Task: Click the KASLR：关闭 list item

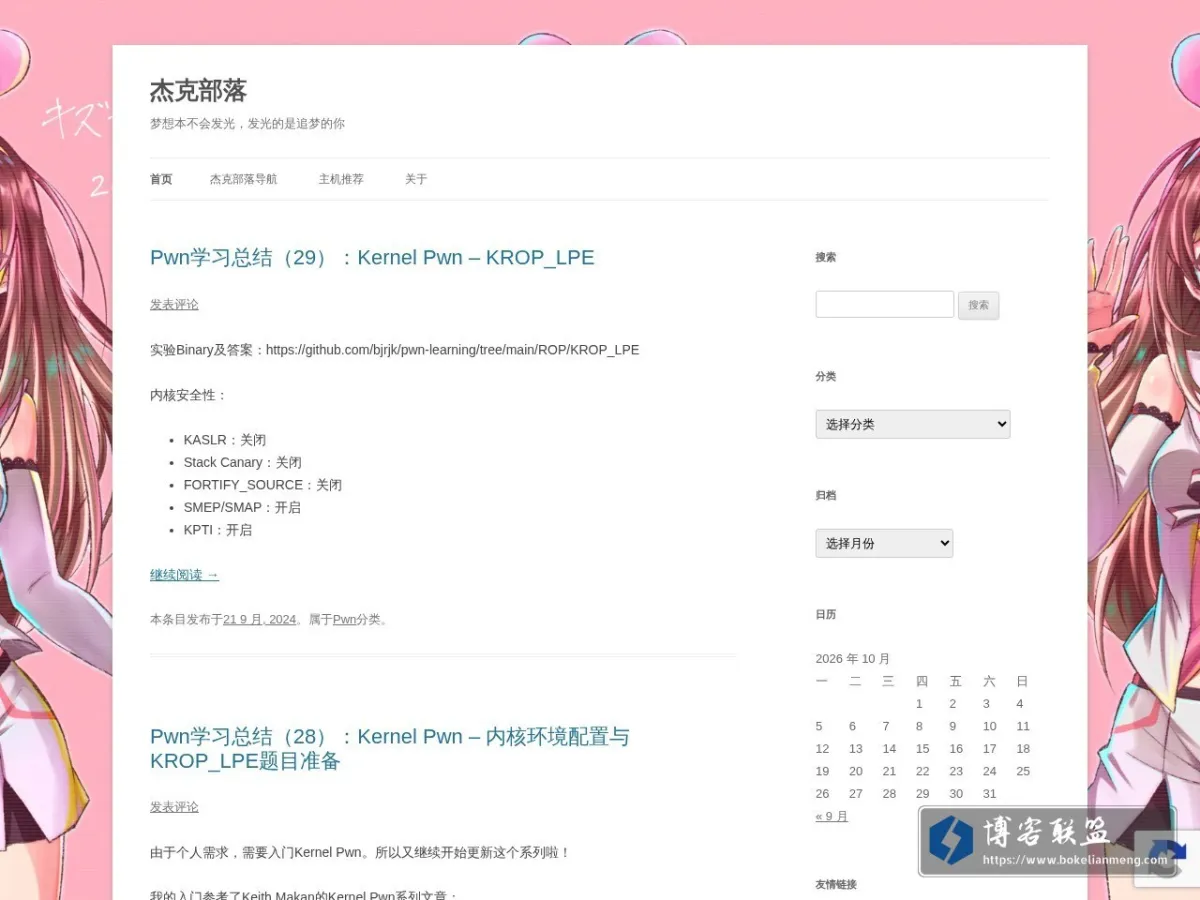Action: (x=225, y=440)
